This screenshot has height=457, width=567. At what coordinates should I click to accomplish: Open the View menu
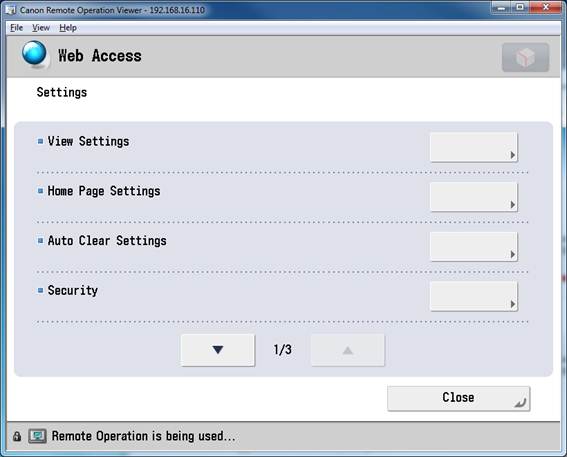[x=41, y=28]
